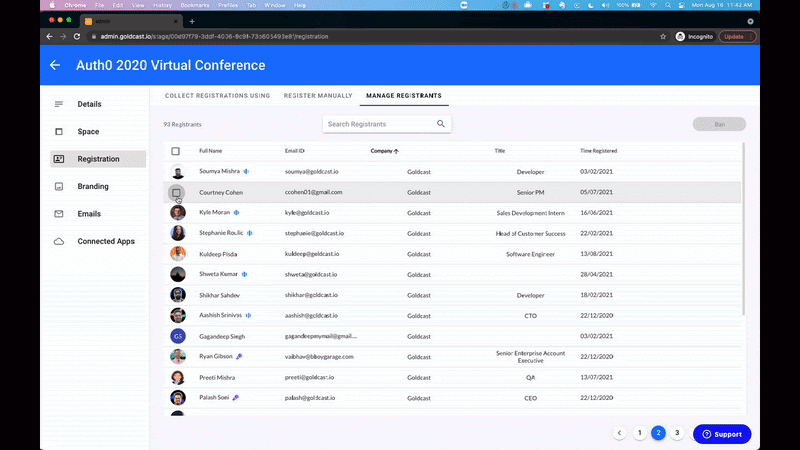Go to page 1 of registrants
800x450 pixels.
coord(639,433)
